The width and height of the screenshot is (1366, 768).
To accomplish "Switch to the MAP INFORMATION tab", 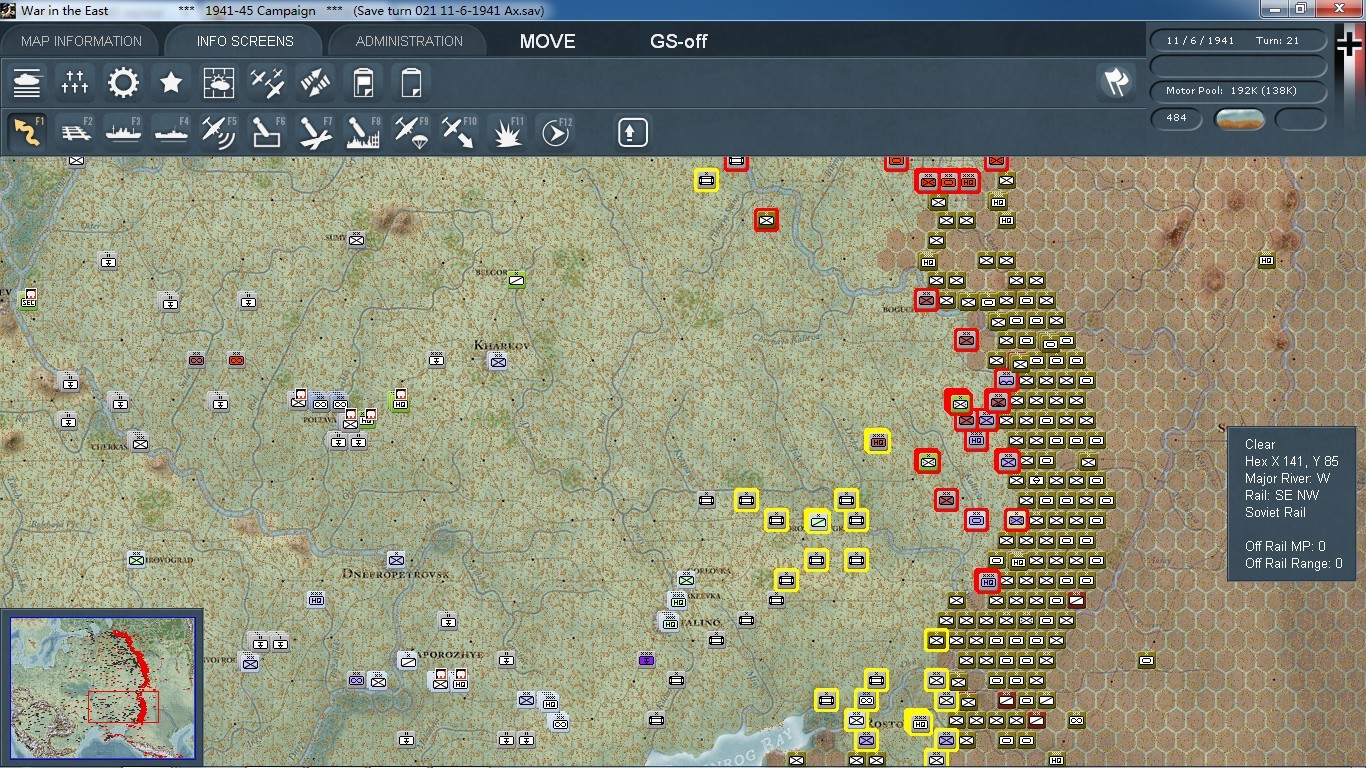I will tap(82, 41).
